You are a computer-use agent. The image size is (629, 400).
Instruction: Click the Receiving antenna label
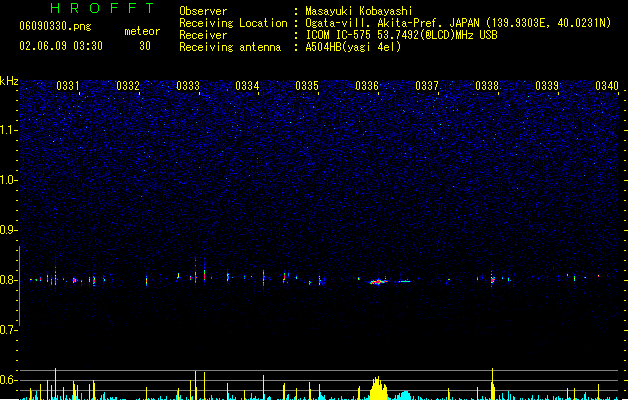(x=230, y=47)
